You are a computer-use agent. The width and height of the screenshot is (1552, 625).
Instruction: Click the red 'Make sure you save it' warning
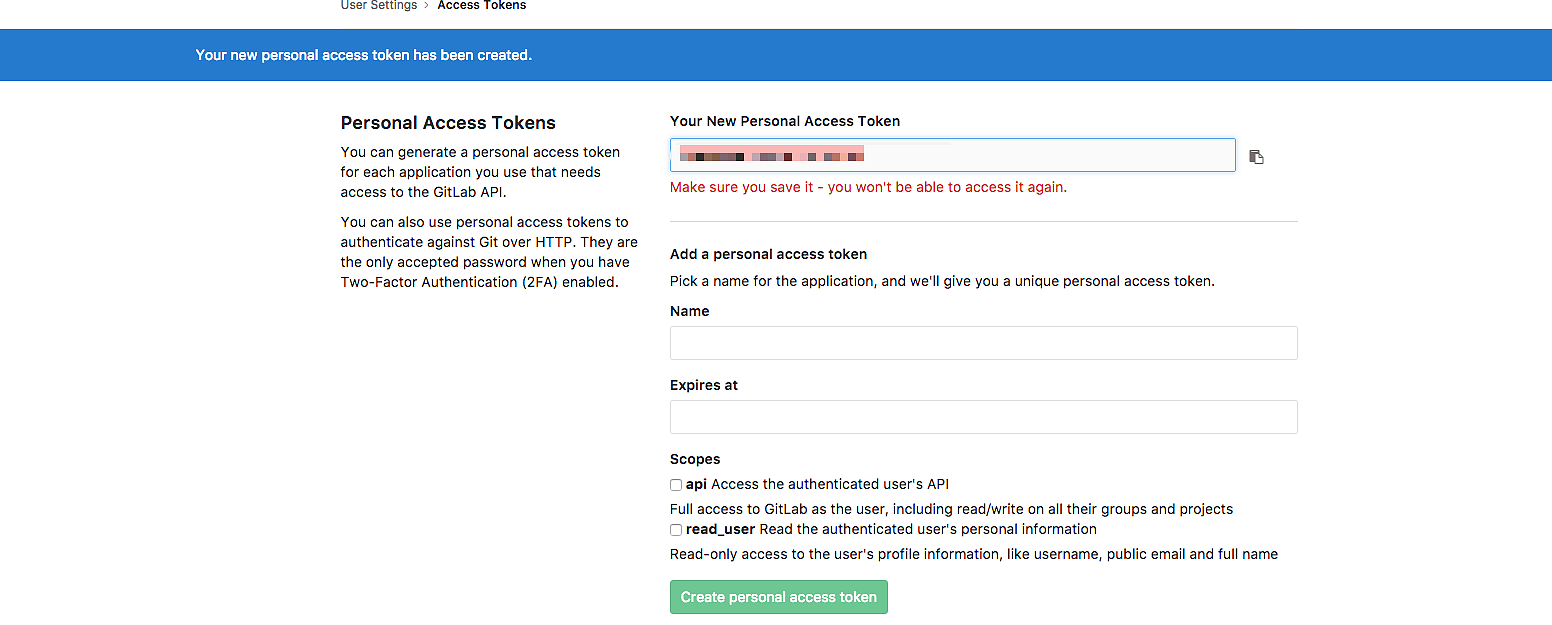pos(867,187)
